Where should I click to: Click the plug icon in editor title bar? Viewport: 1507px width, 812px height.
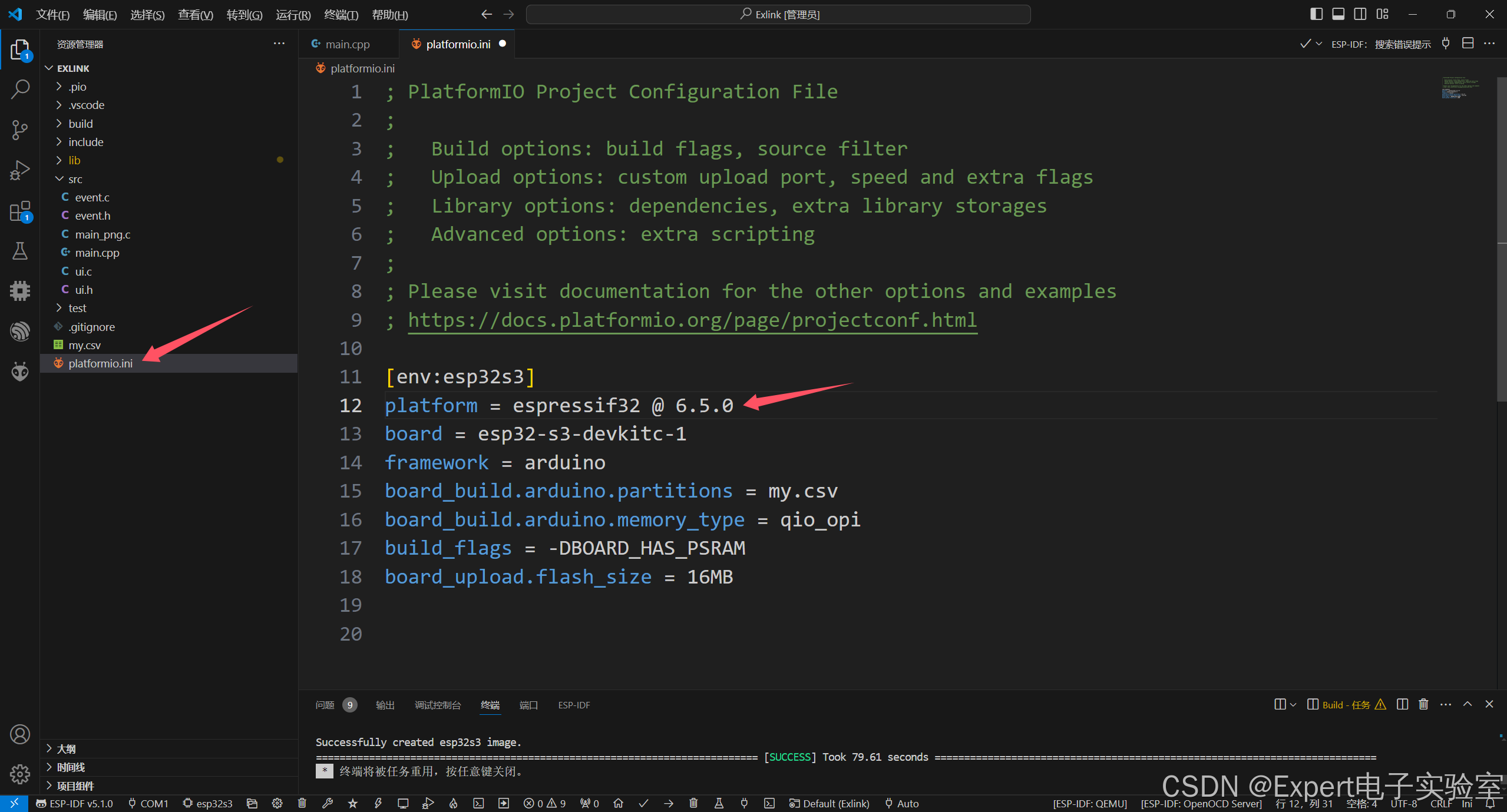[x=1446, y=44]
